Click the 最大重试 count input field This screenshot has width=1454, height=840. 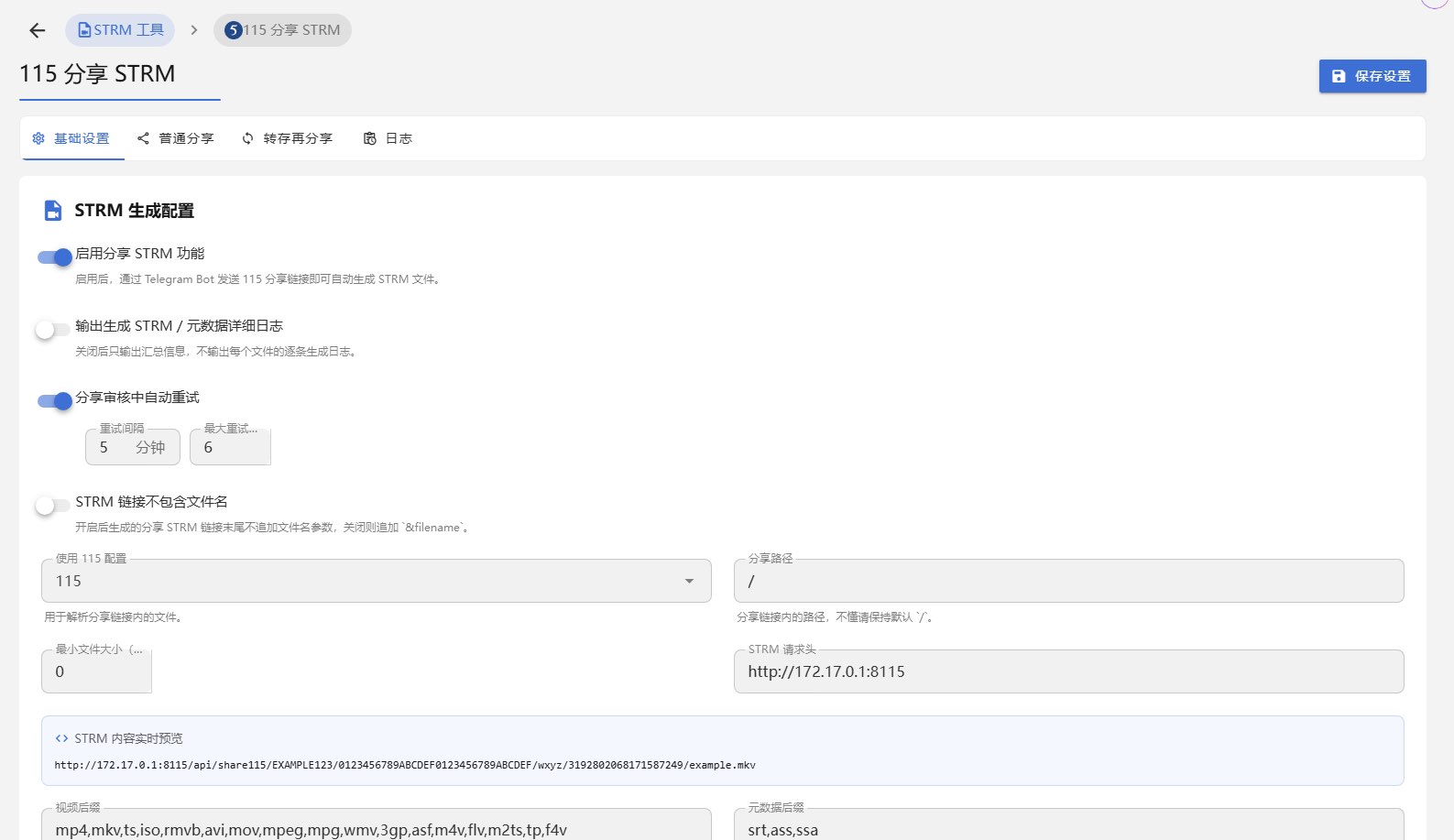coord(230,447)
